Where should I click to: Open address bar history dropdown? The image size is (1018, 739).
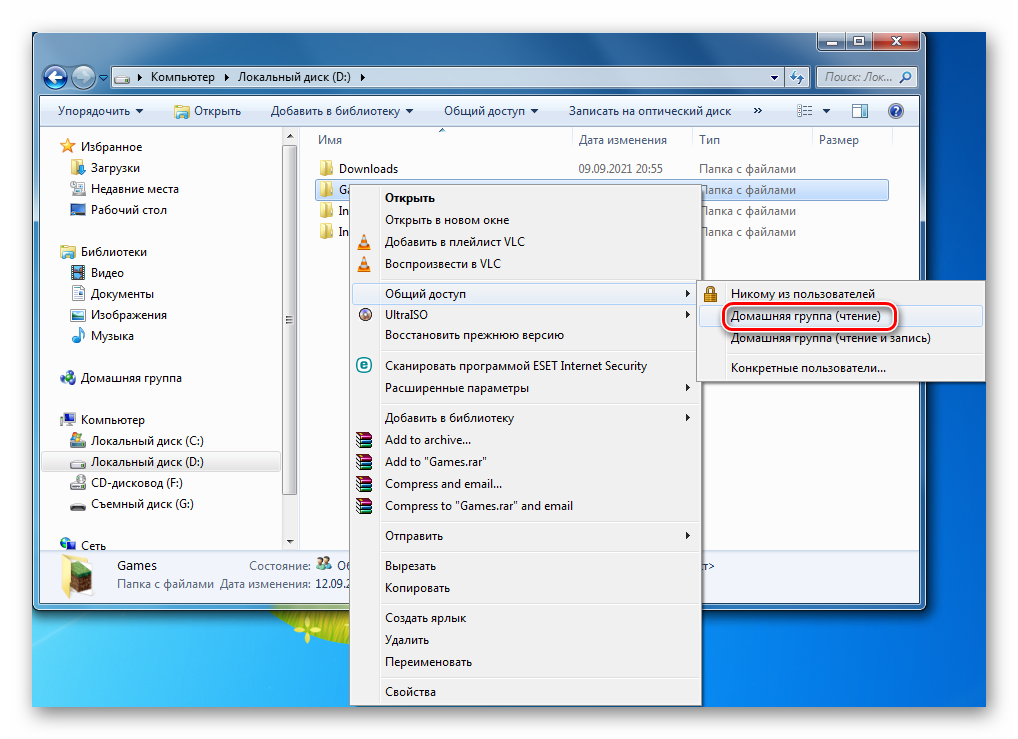(775, 77)
